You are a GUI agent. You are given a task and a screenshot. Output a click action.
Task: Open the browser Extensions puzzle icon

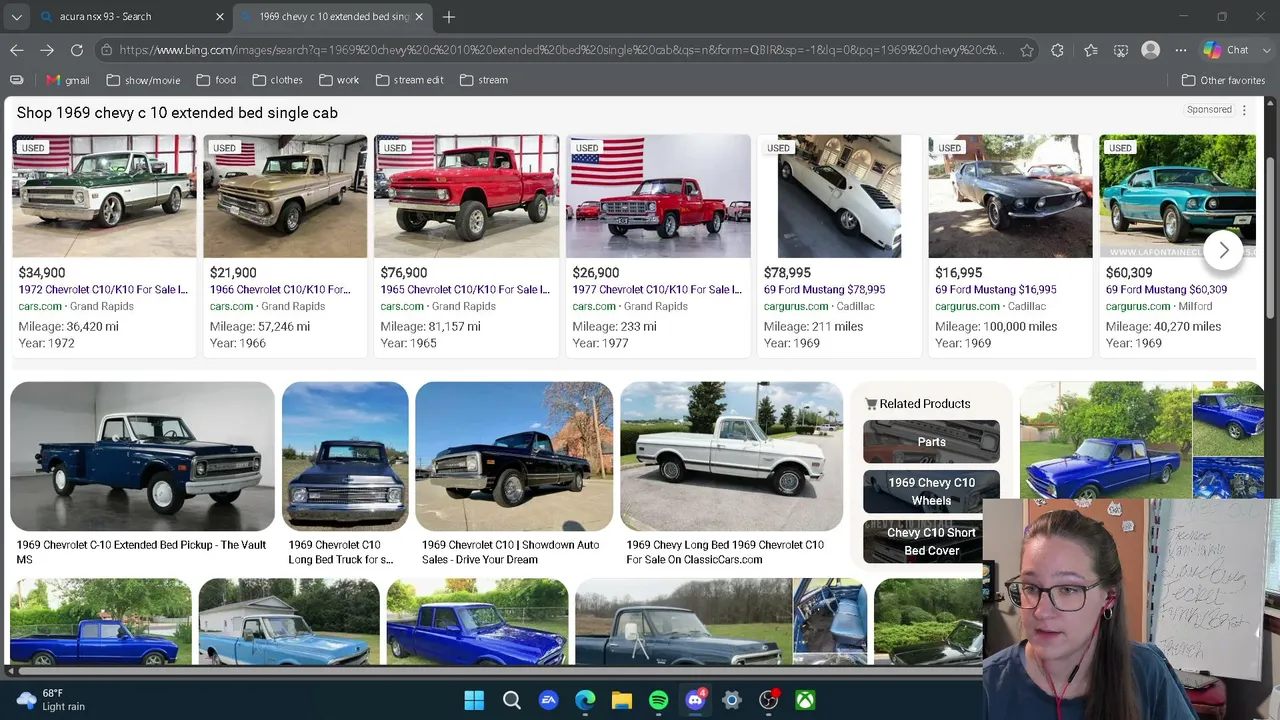click(1057, 50)
